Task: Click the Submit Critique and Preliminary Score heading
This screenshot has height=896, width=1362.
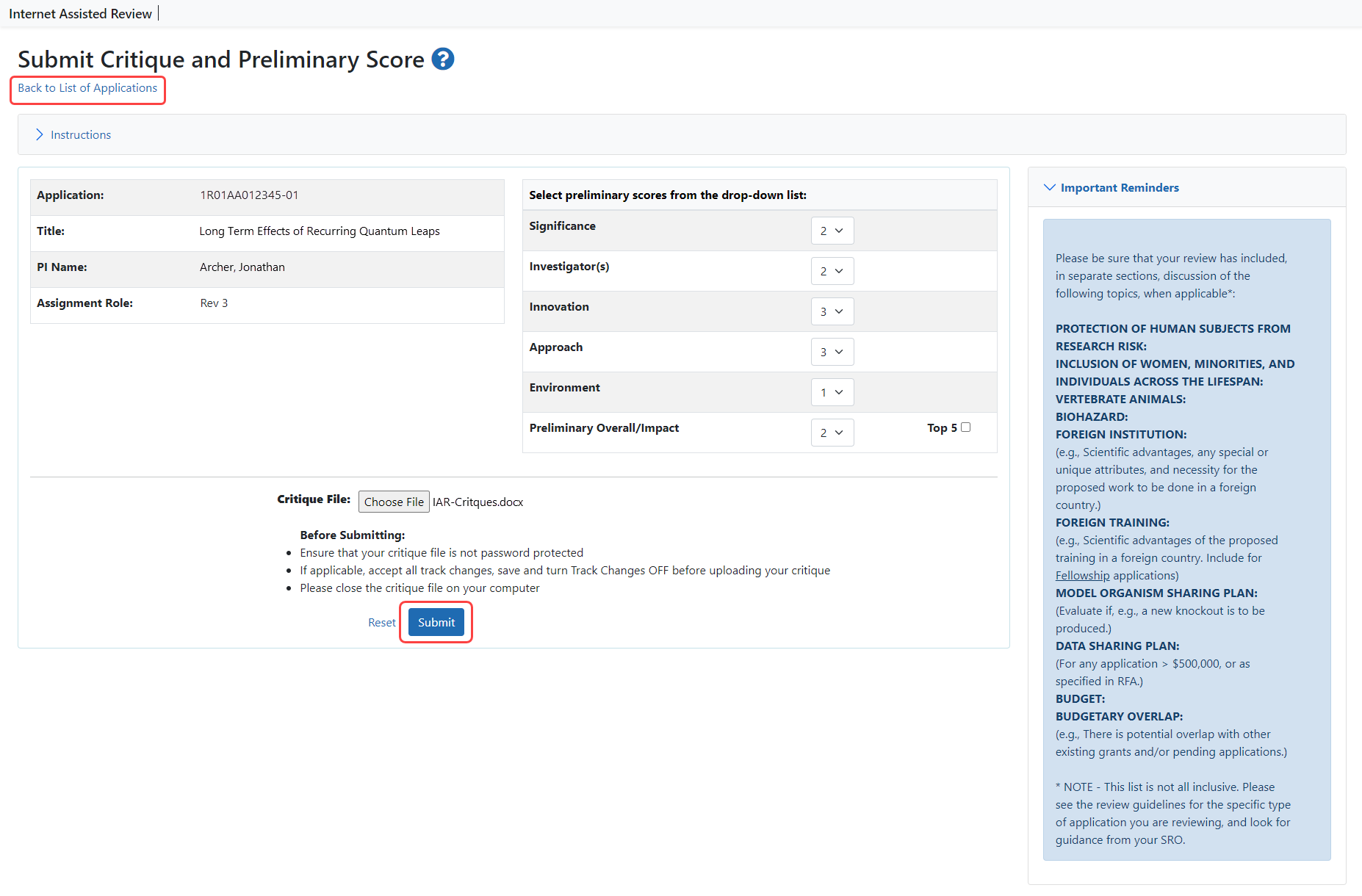Action: 221,59
